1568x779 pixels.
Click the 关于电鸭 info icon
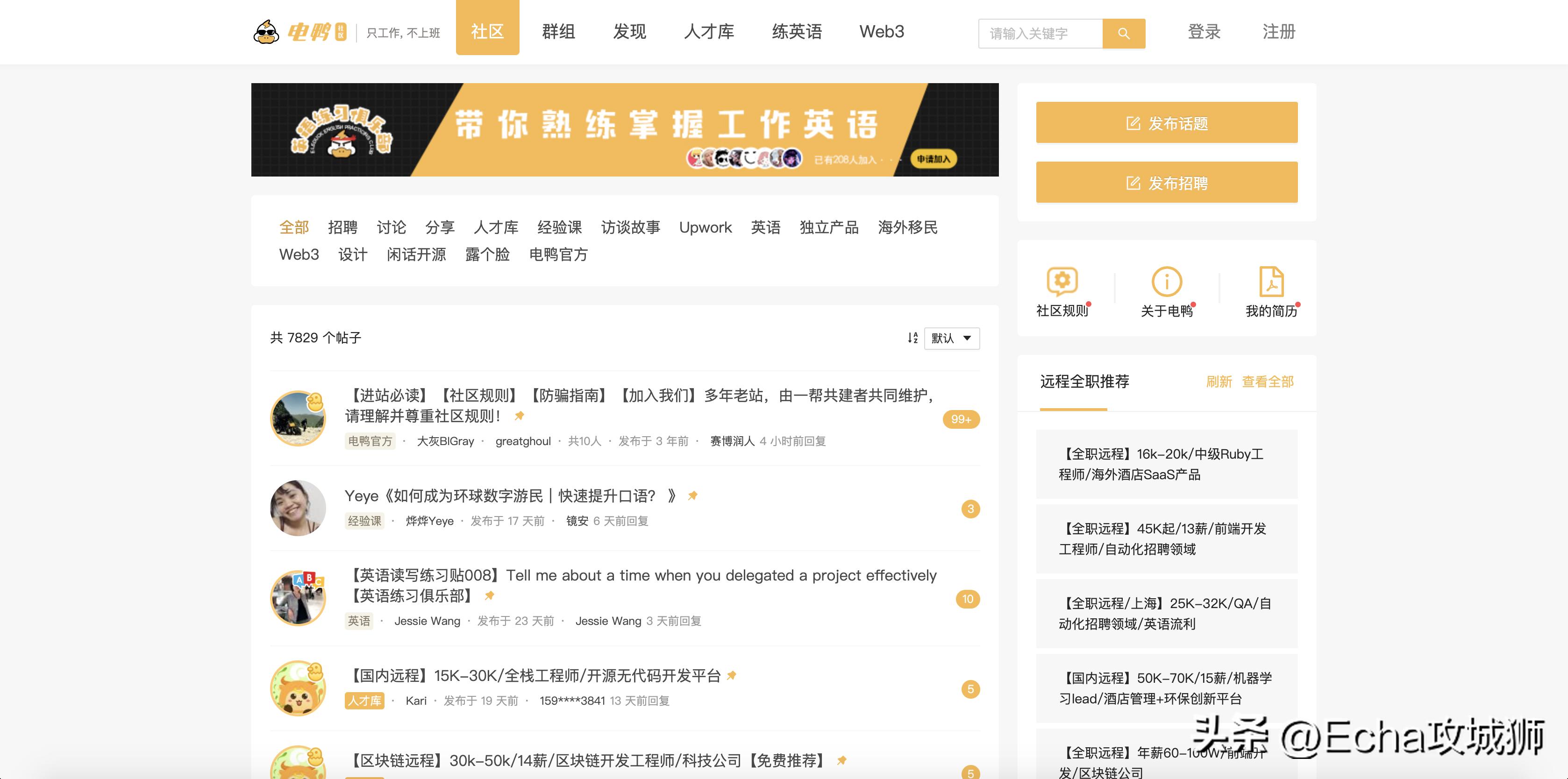pos(1166,281)
